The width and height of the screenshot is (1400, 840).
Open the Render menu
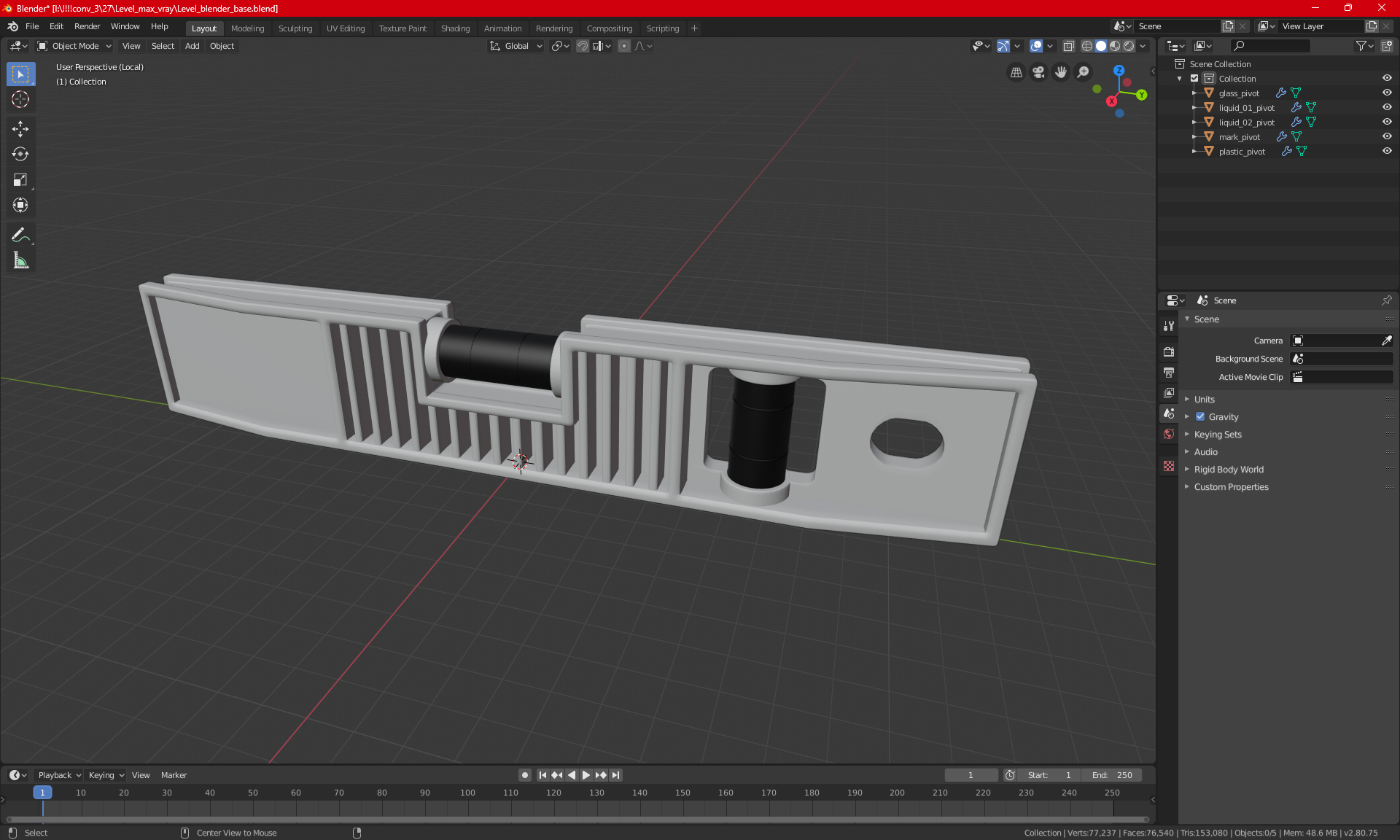[87, 26]
